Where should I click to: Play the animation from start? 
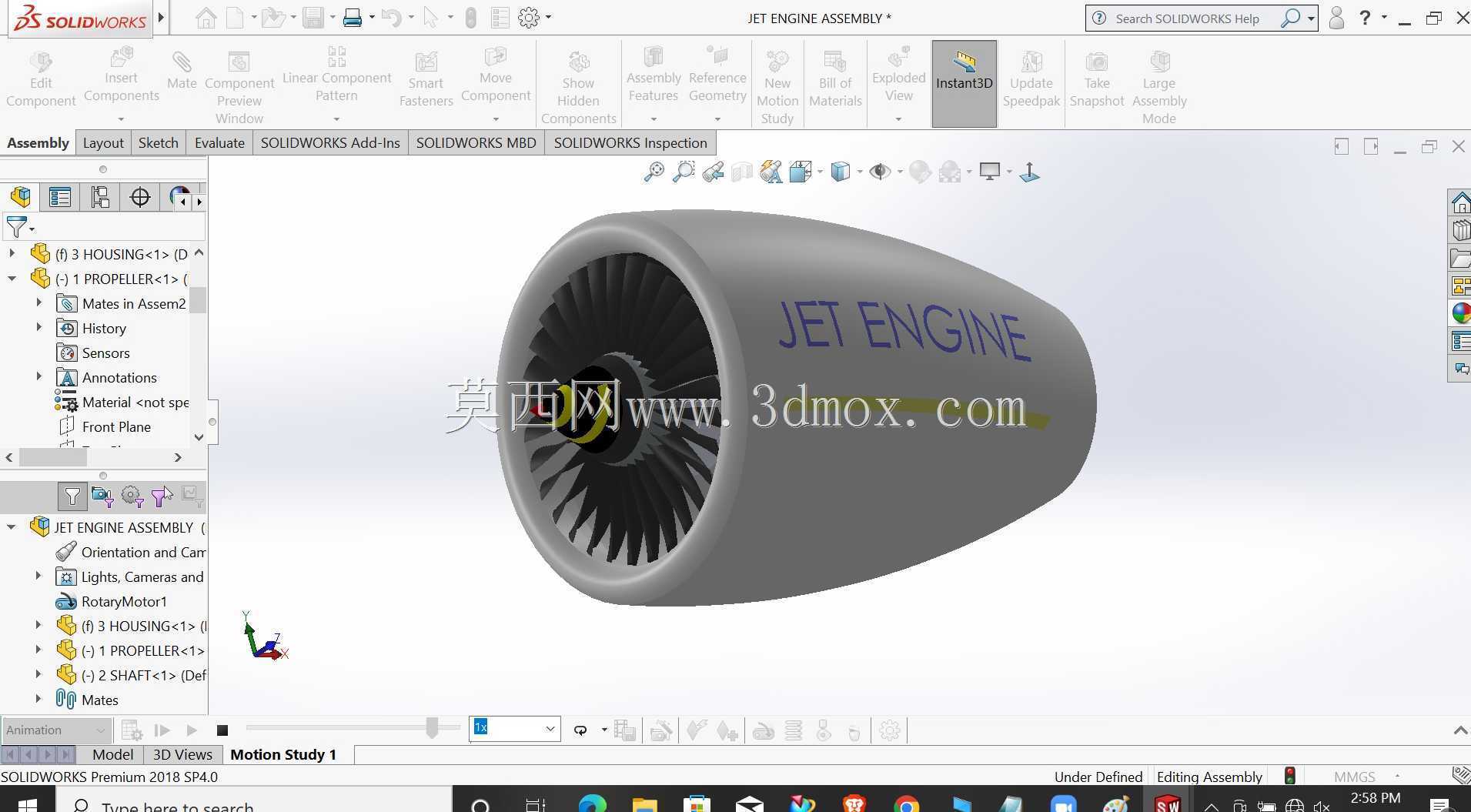pos(162,730)
